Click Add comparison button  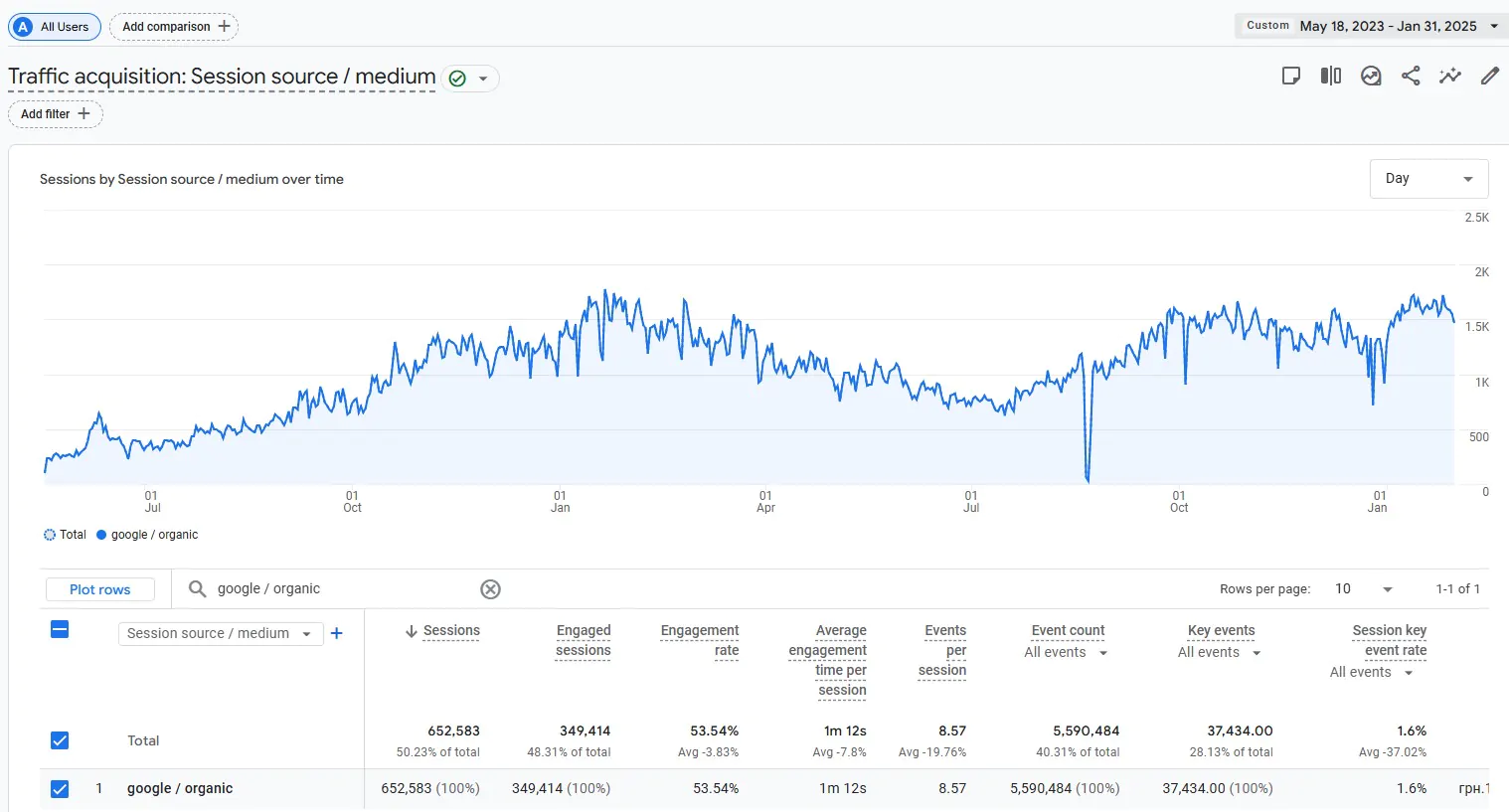pos(174,27)
